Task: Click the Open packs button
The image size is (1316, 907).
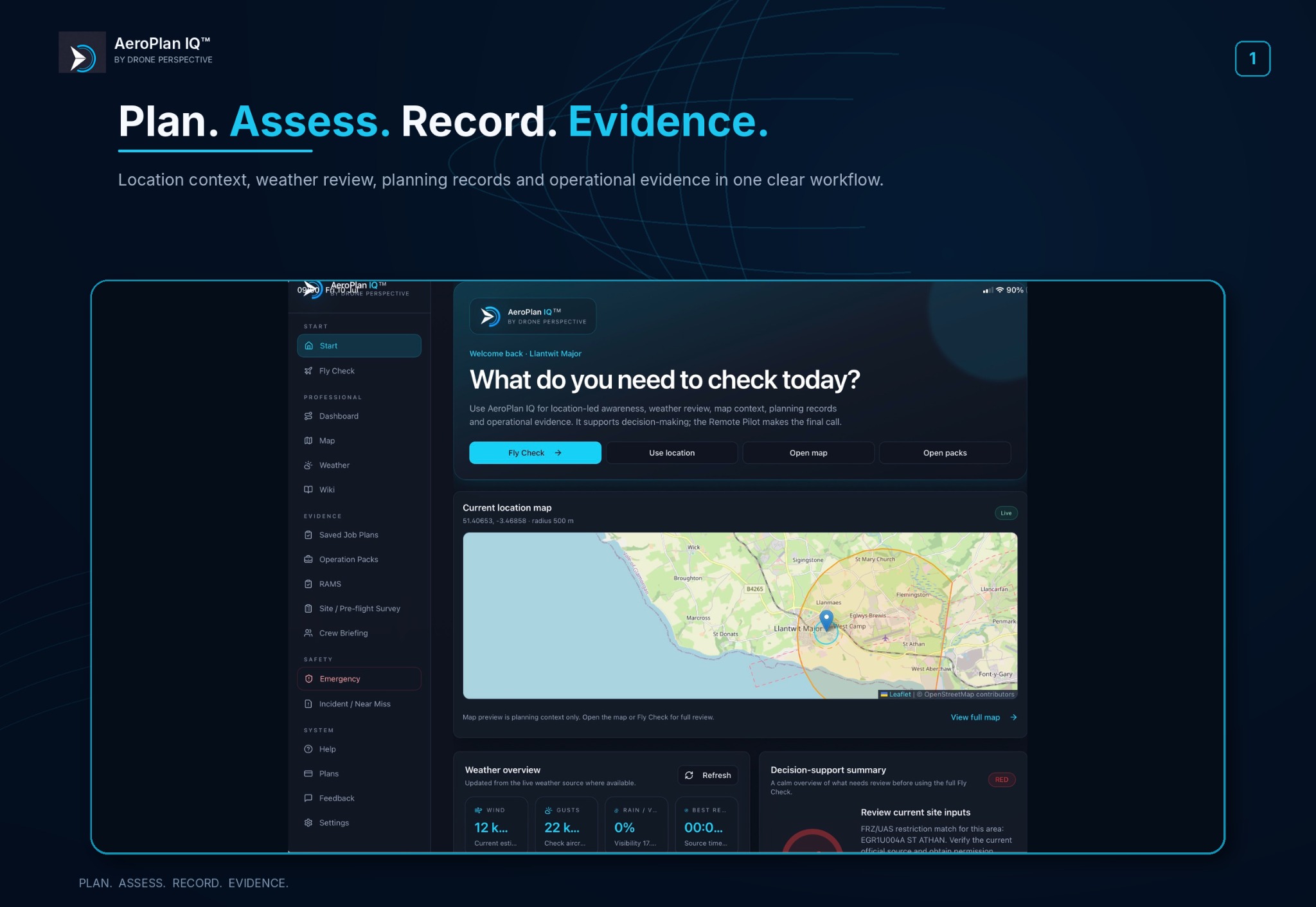Action: coord(945,453)
